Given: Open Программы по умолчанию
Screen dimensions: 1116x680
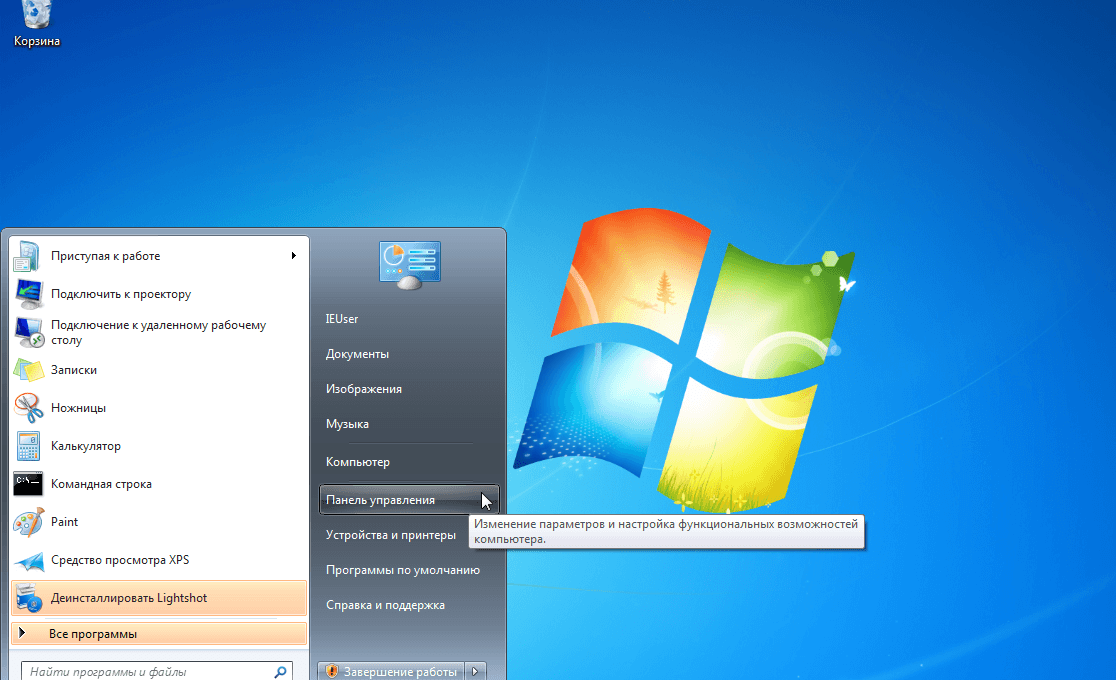Looking at the screenshot, I should pos(403,570).
